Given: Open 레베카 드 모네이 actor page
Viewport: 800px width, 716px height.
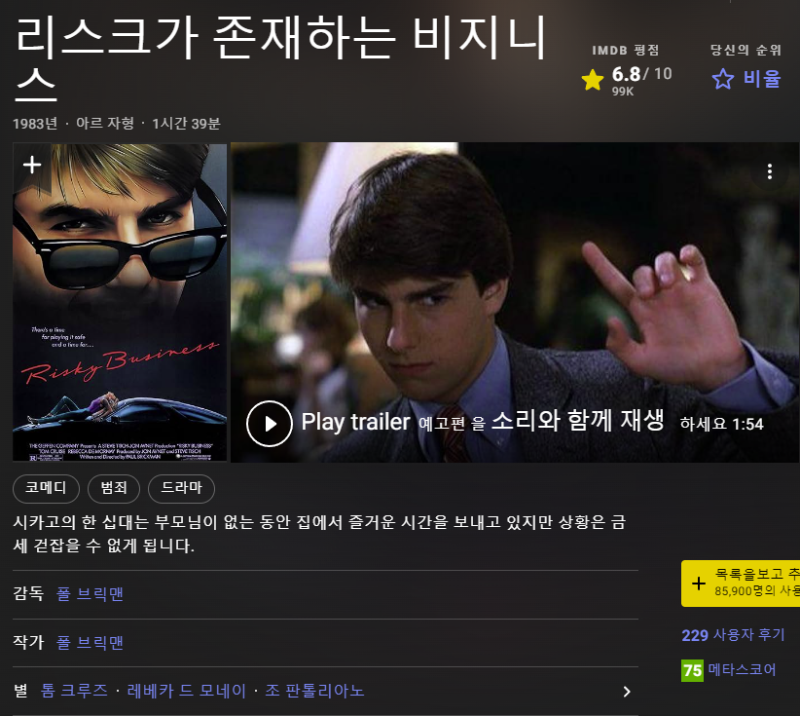Looking at the screenshot, I should pyautogui.click(x=186, y=691).
